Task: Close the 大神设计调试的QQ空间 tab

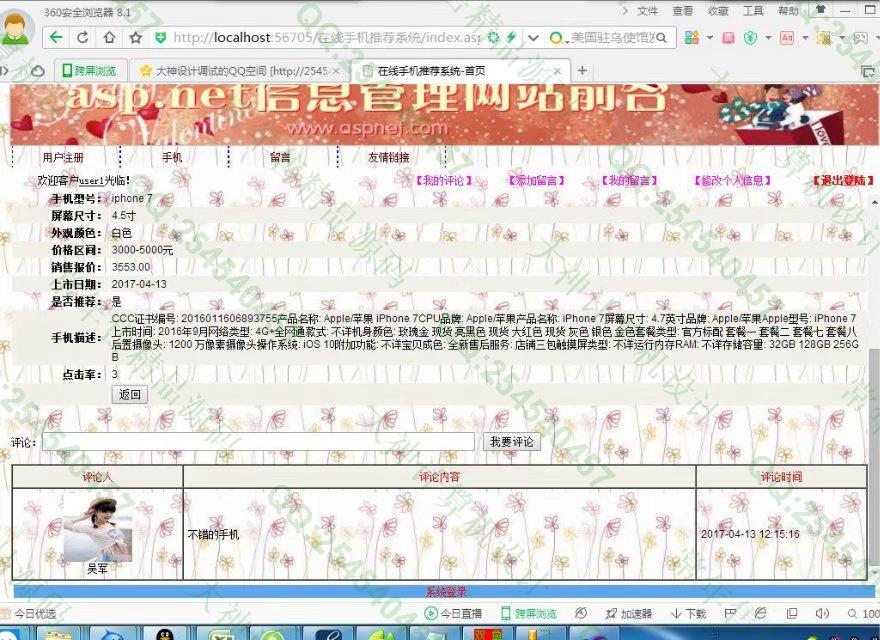Action: 336,71
